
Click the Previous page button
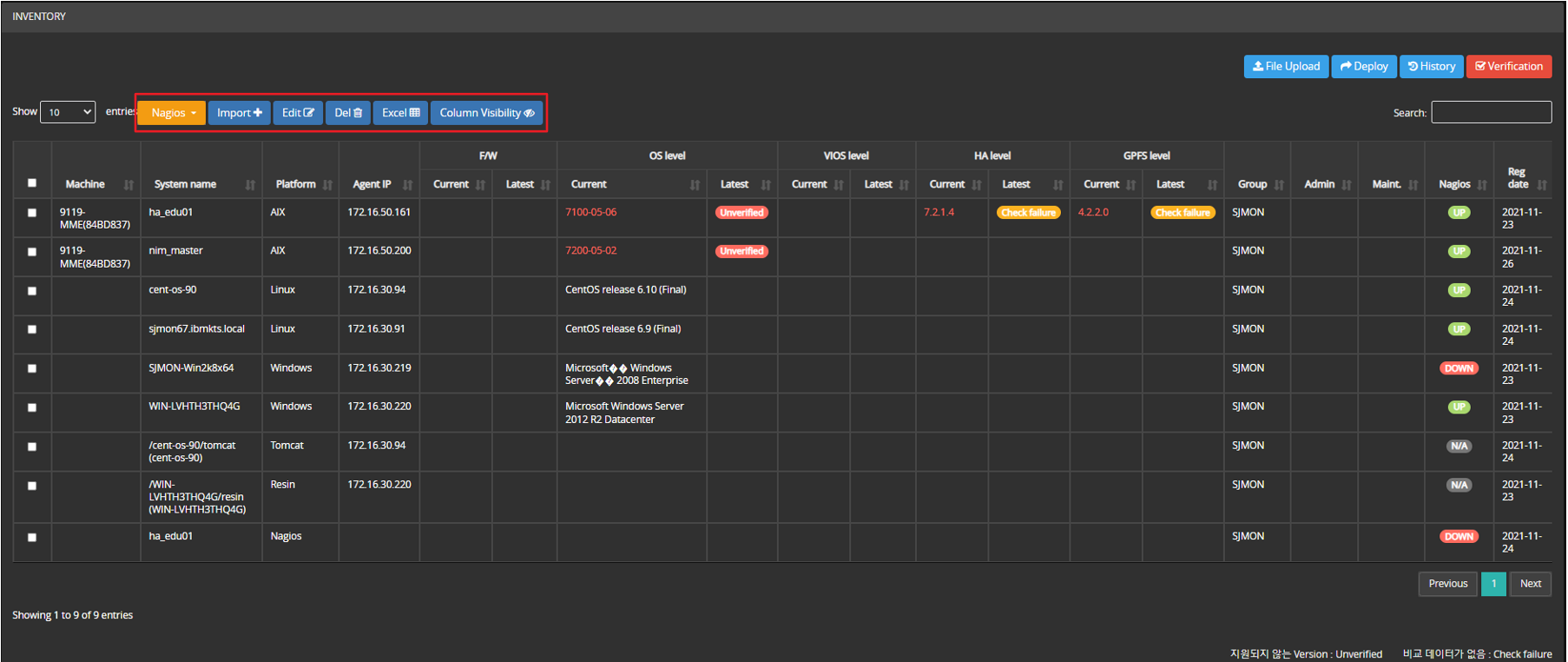point(1447,584)
